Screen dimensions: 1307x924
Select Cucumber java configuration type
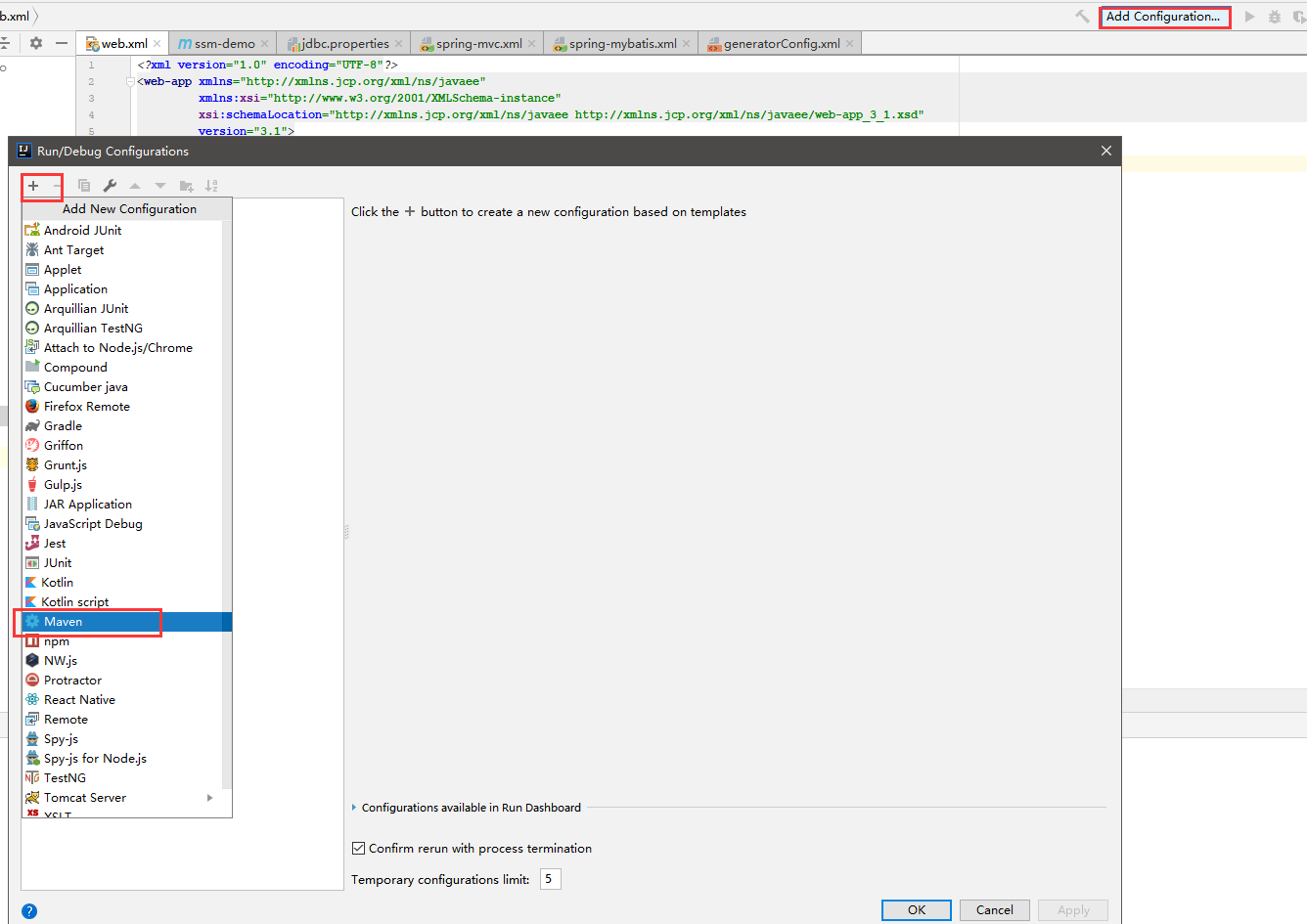tap(122, 387)
